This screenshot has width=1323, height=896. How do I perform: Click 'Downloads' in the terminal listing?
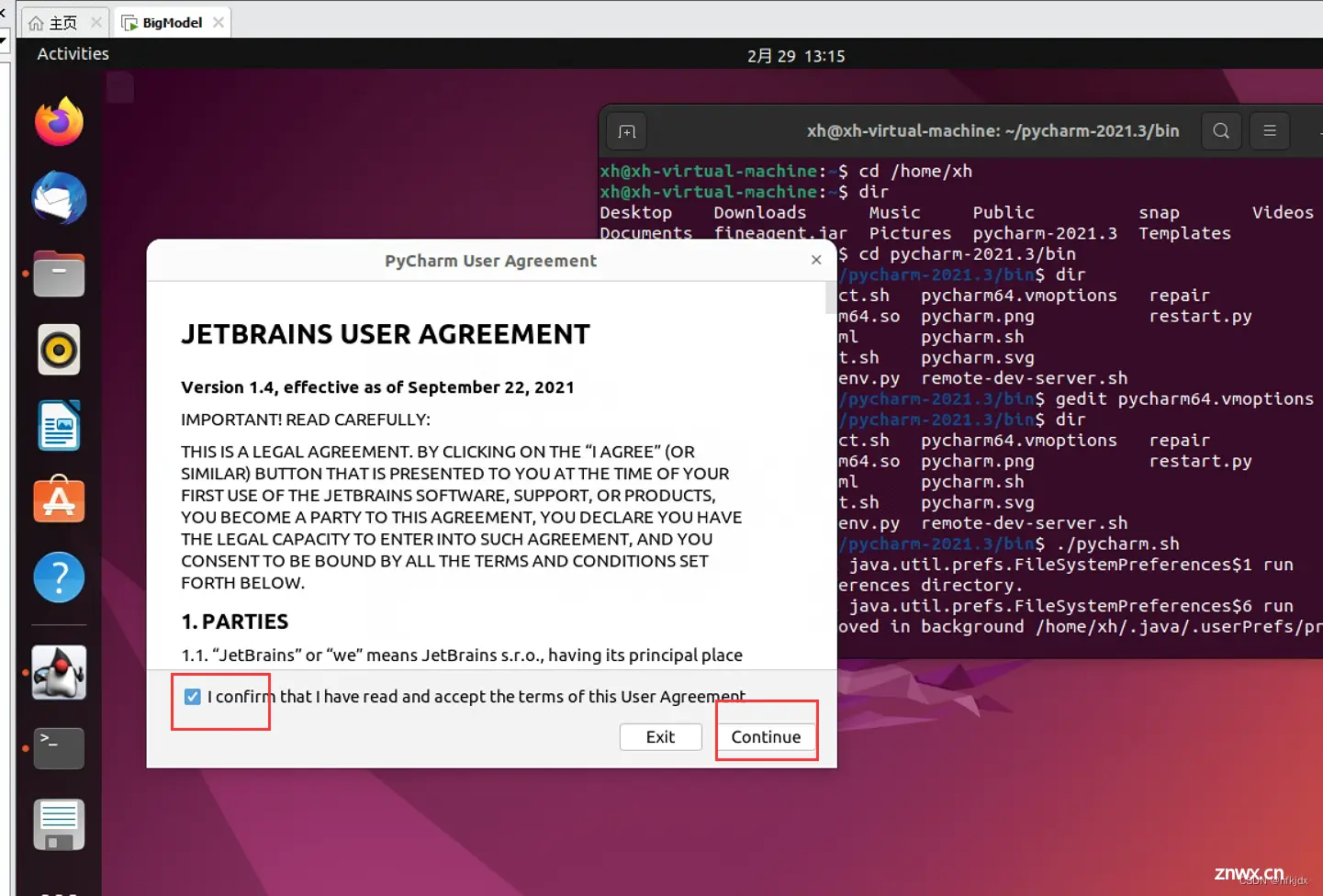[760, 212]
